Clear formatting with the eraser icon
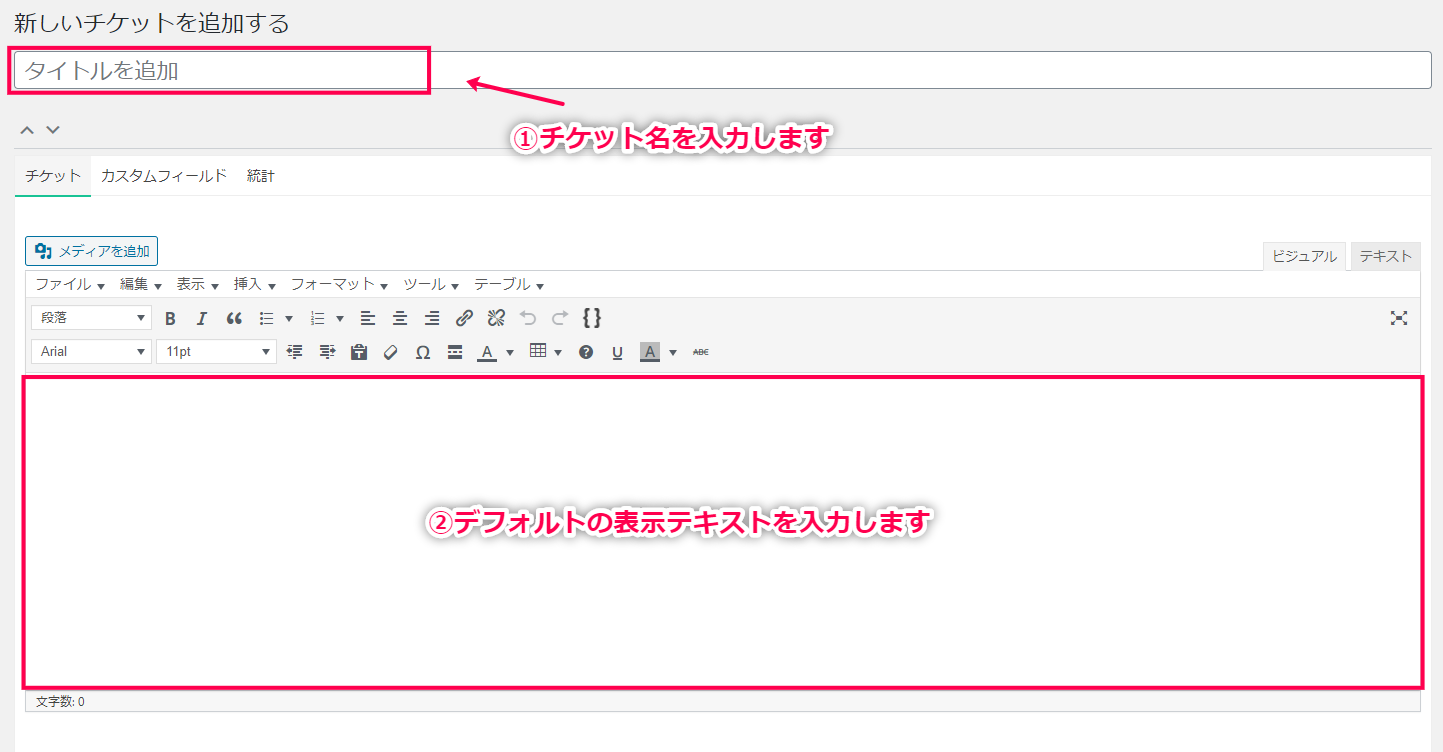 click(x=391, y=352)
